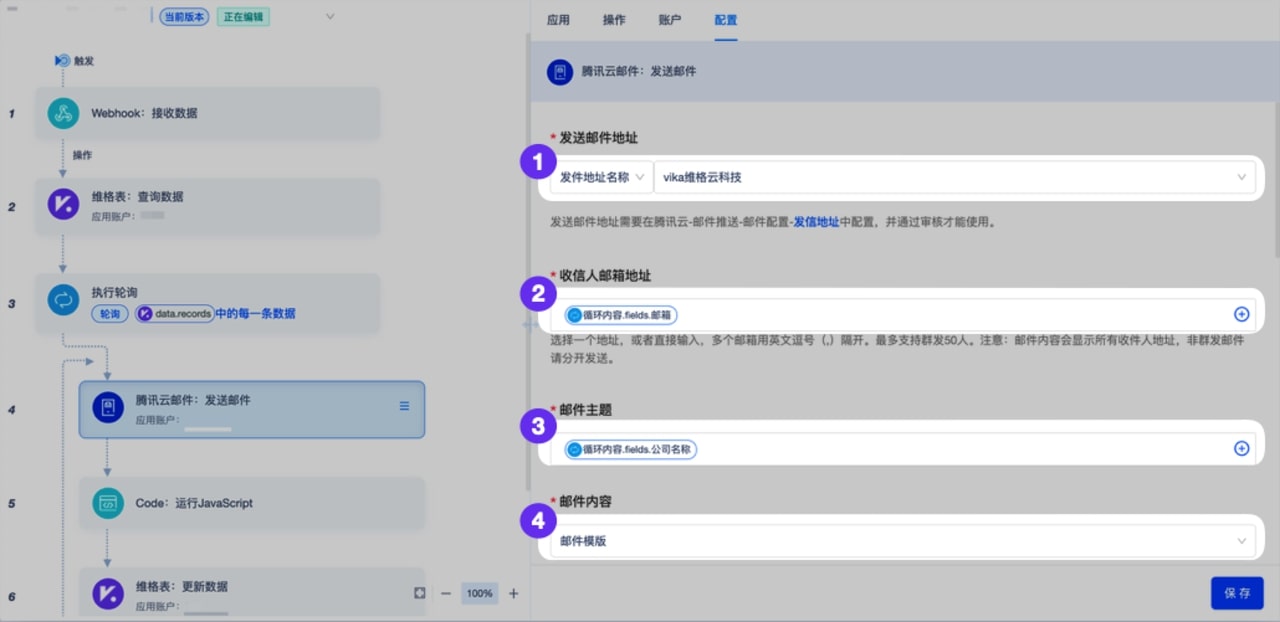Image resolution: width=1280 pixels, height=622 pixels.
Task: Select the Webhook node icon
Action: tap(62, 113)
